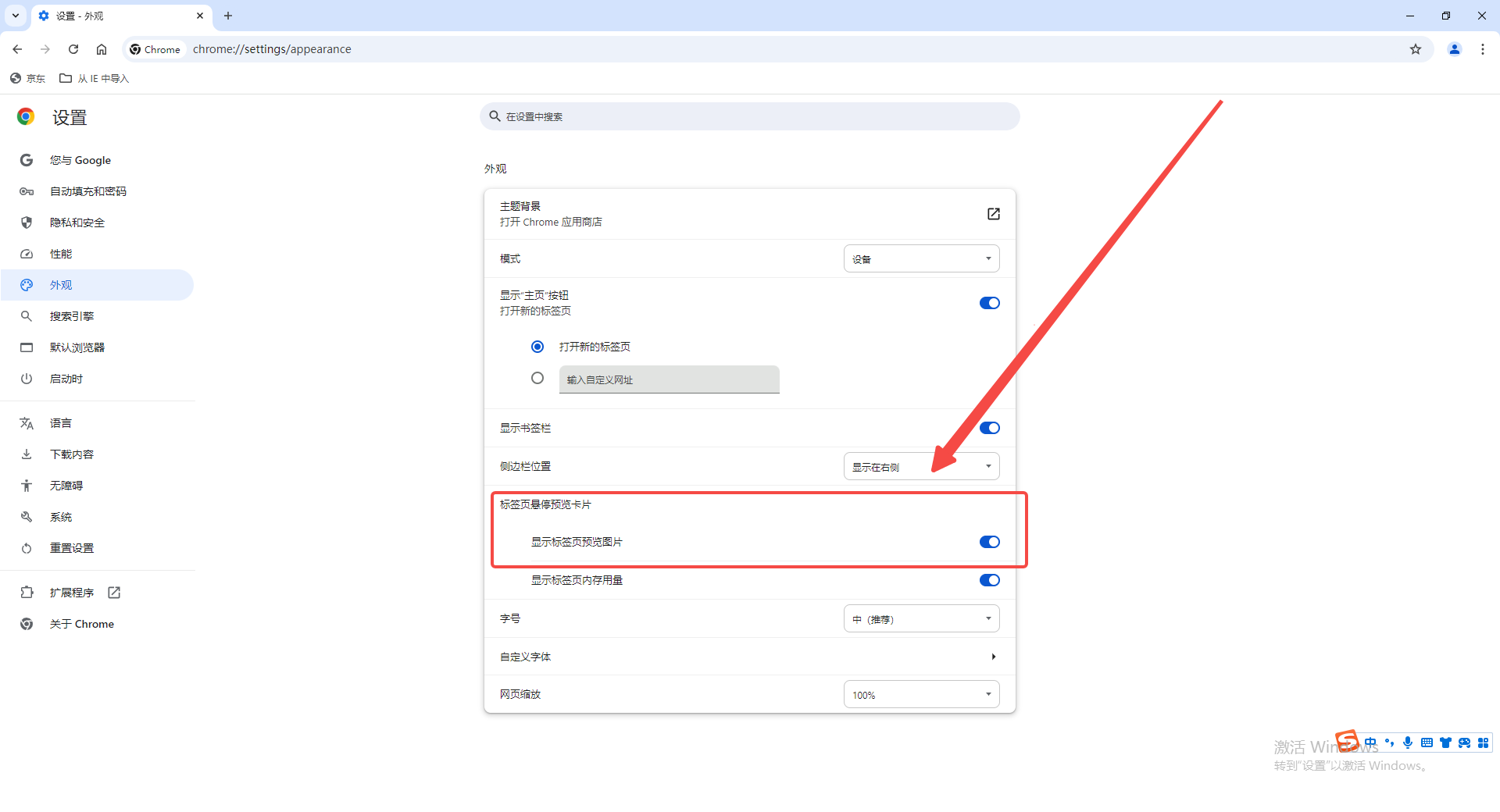The height and width of the screenshot is (812, 1500).
Task: Open the home page button
Action: click(x=102, y=49)
